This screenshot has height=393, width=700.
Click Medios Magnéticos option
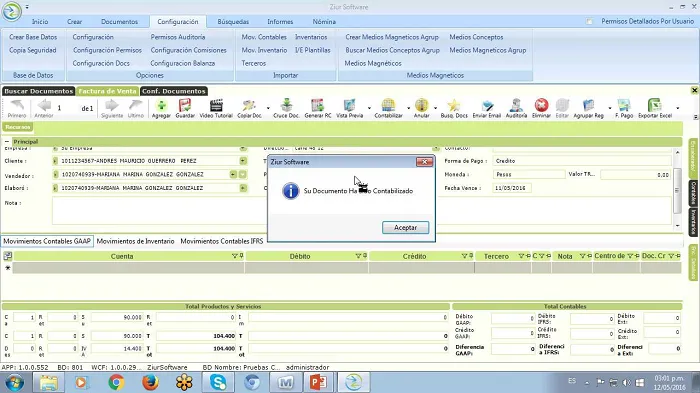pyautogui.click(x=373, y=63)
